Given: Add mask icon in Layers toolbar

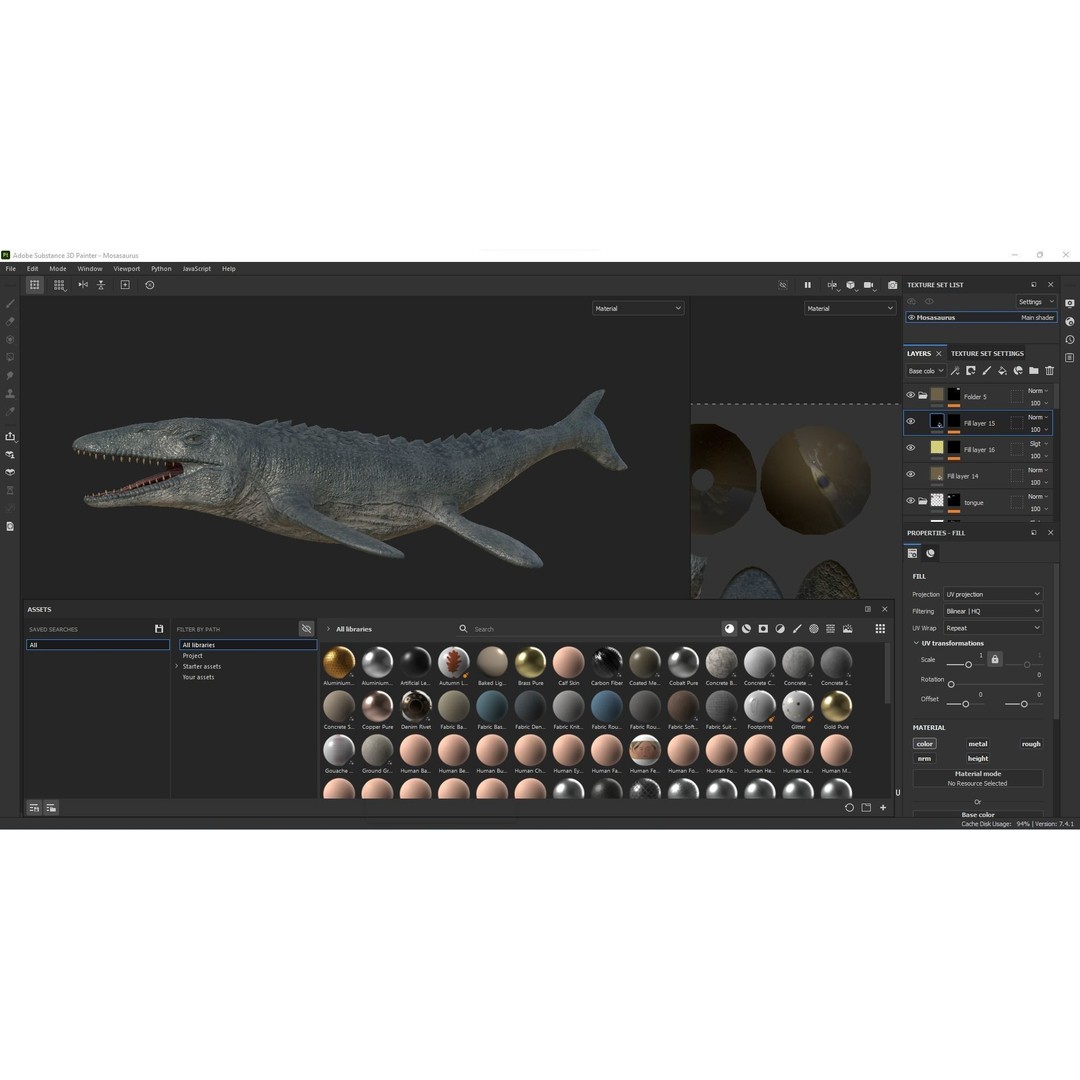Looking at the screenshot, I should [970, 371].
